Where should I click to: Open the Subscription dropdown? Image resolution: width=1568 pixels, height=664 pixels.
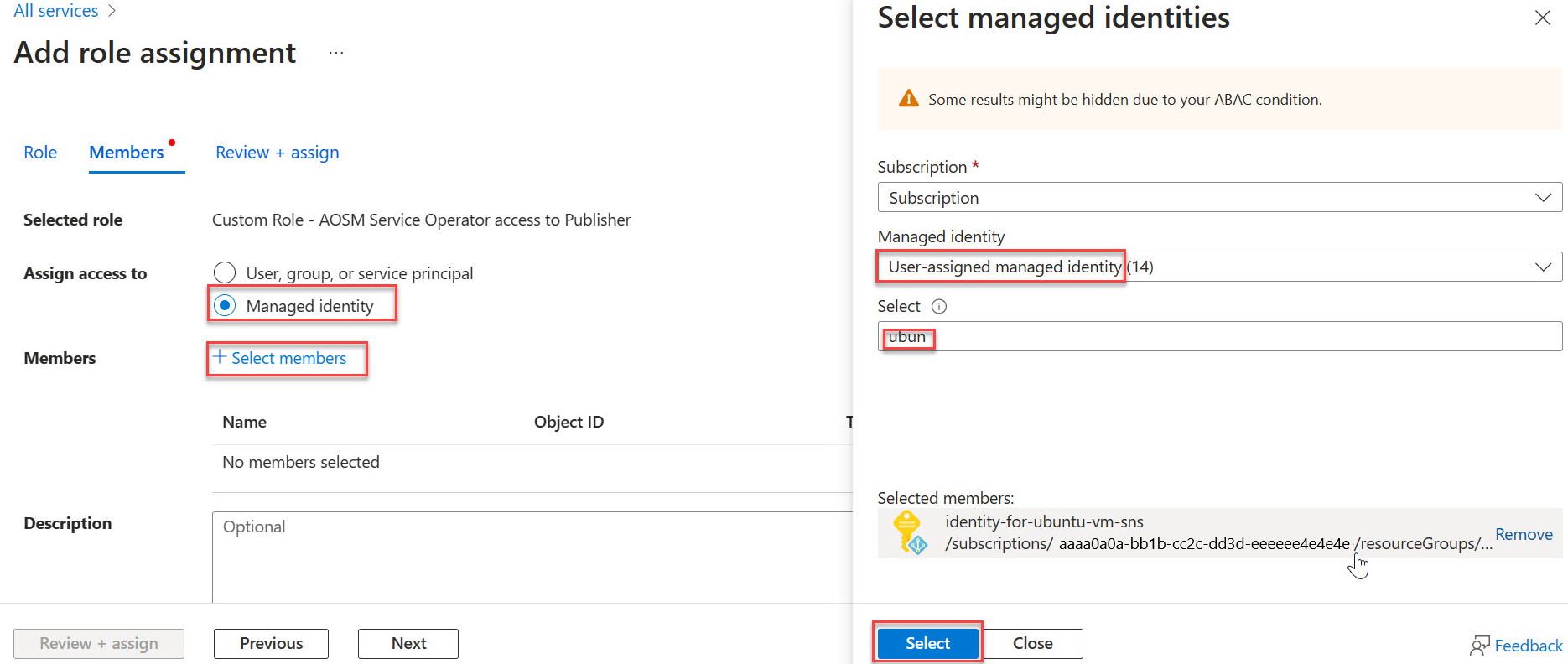(1219, 198)
